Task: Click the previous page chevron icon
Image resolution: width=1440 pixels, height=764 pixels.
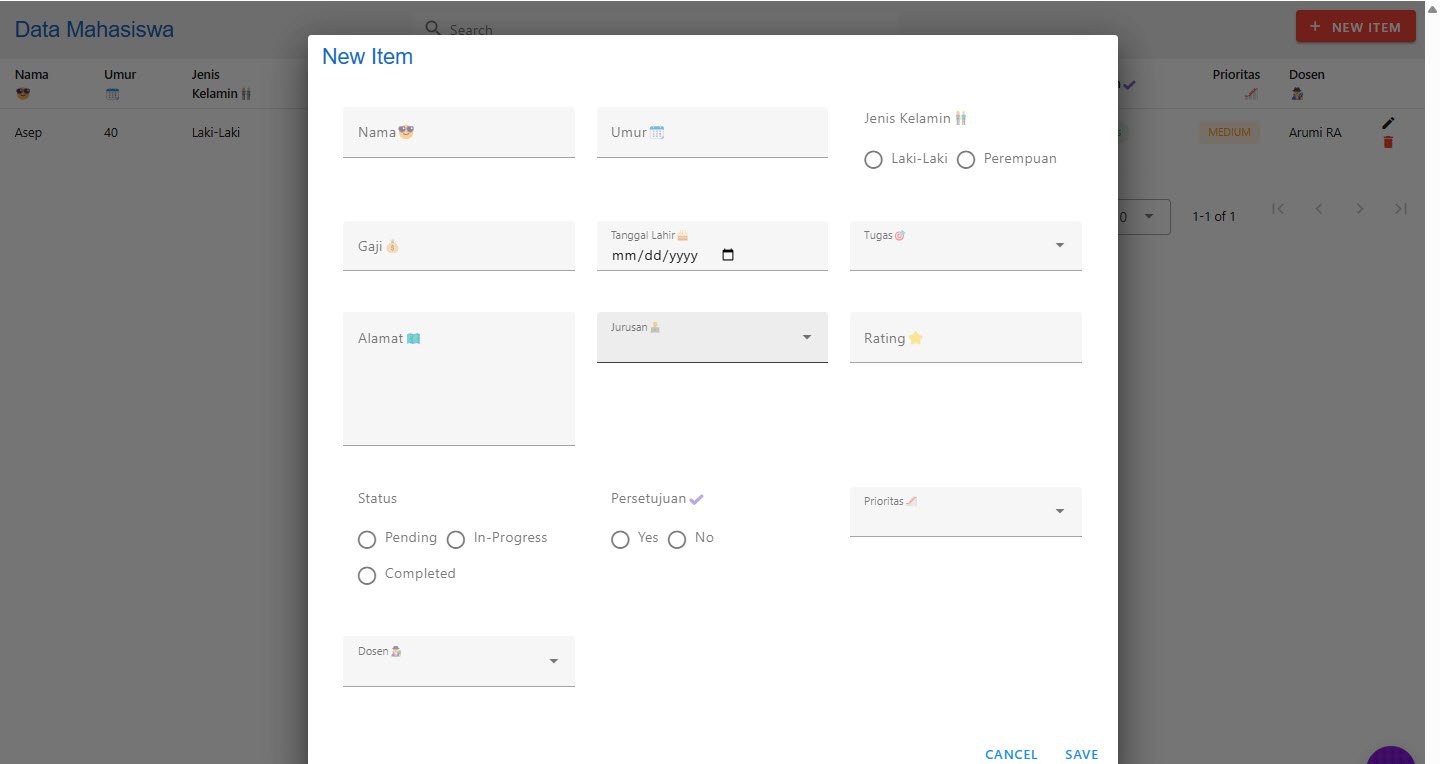Action: pyautogui.click(x=1319, y=209)
